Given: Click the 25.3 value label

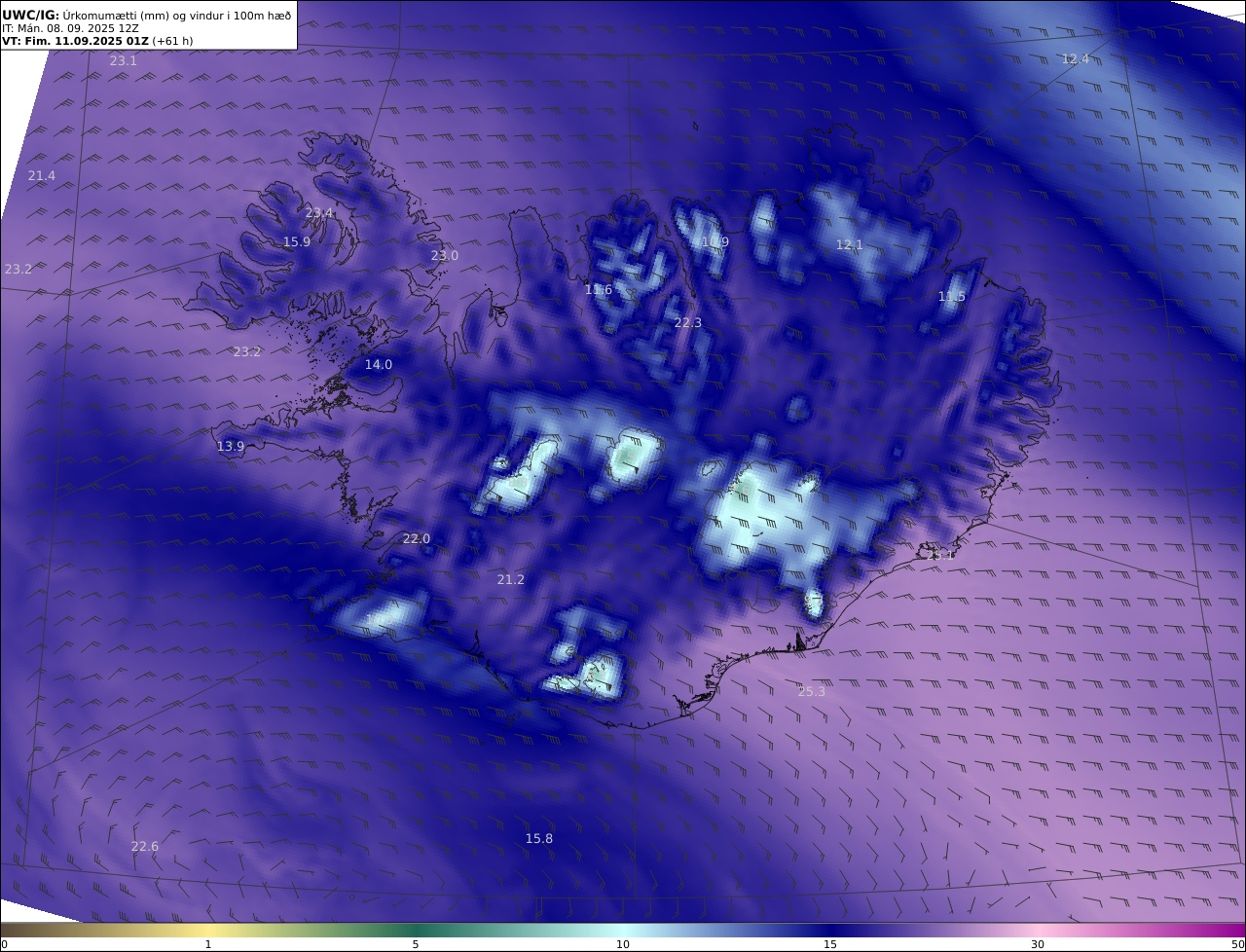Looking at the screenshot, I should click(x=812, y=691).
